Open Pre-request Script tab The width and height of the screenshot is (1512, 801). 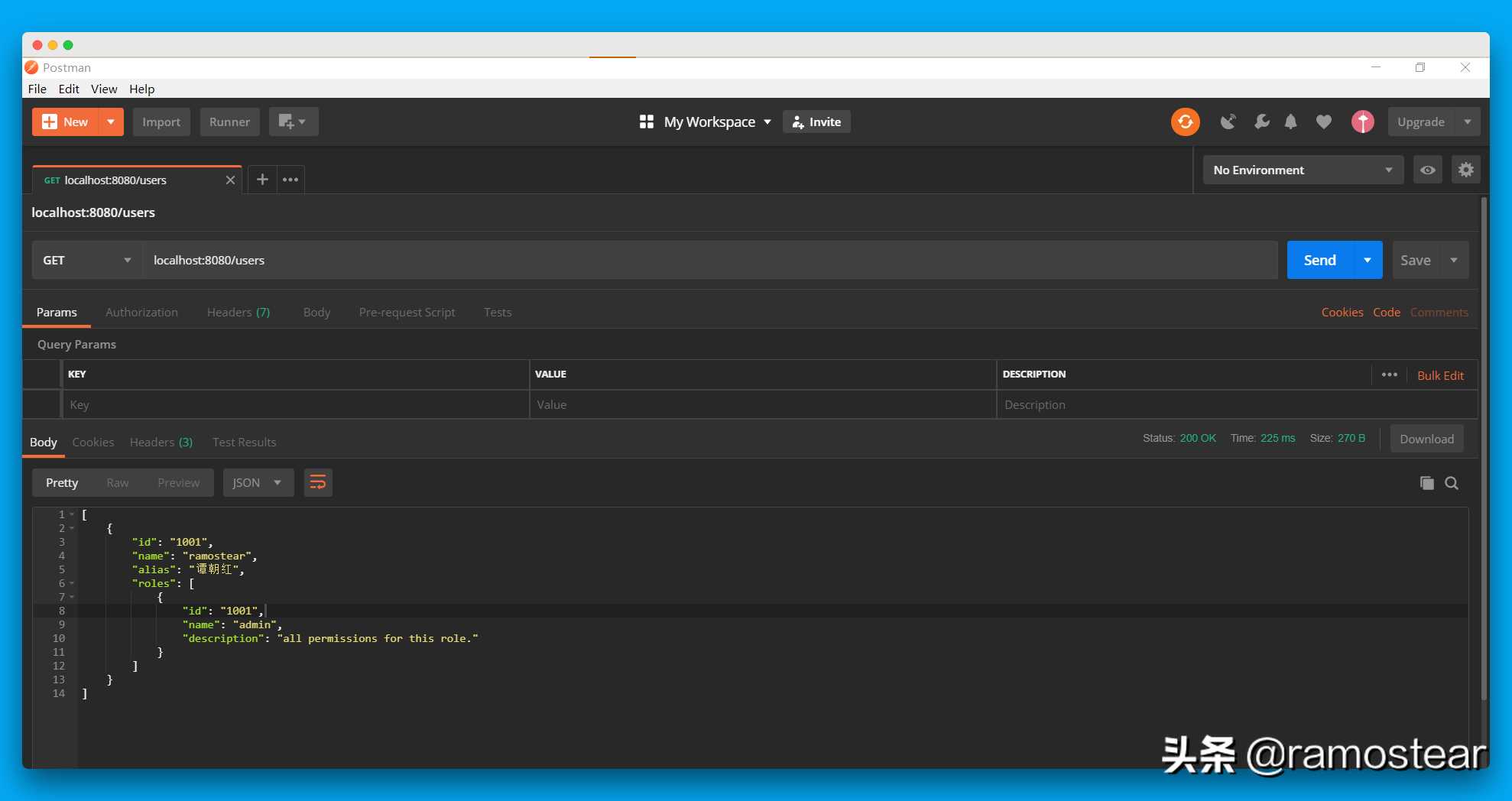point(407,312)
